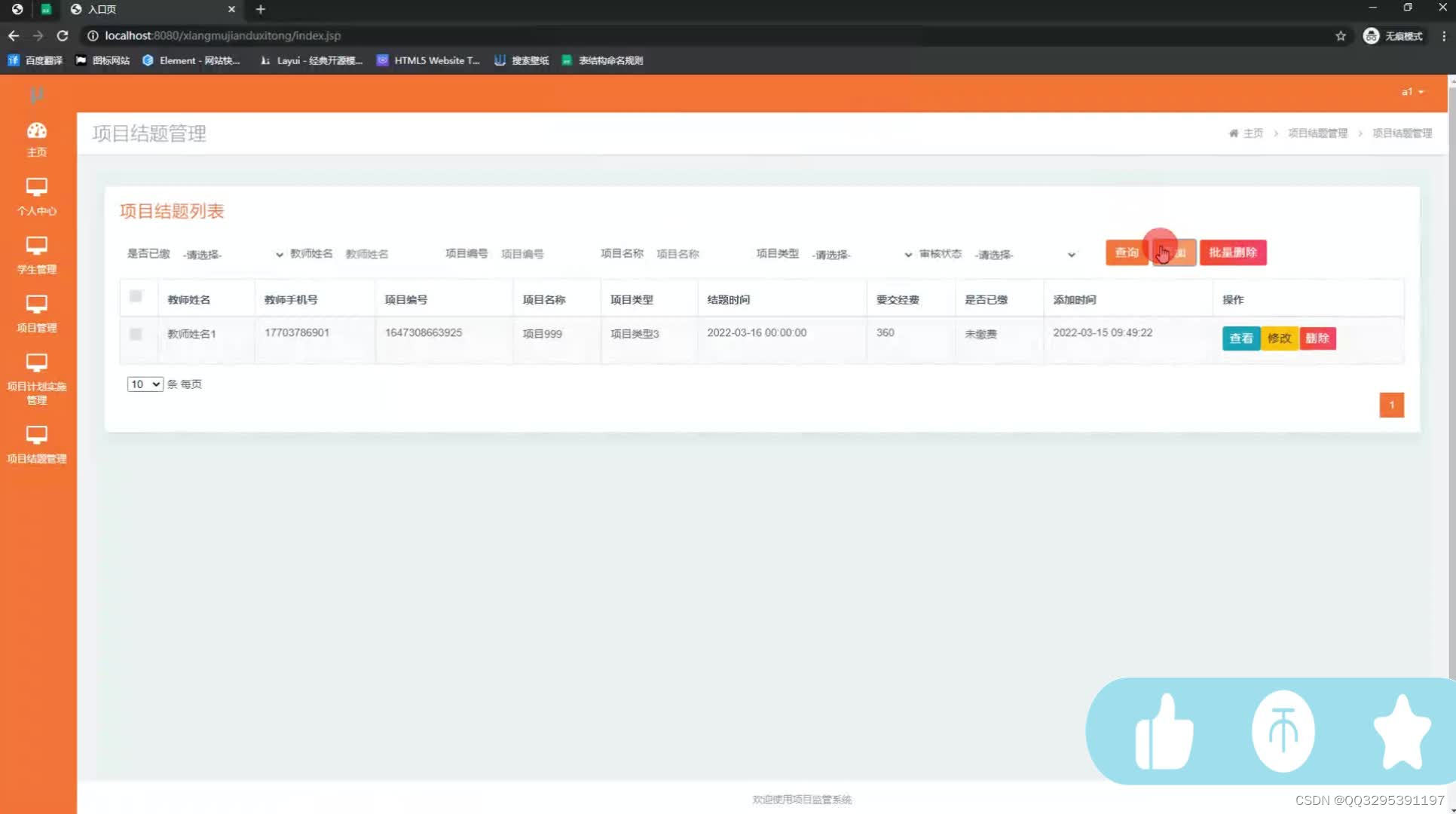1456x814 pixels.
Task: Click the 主页 breadcrumb link
Action: (x=1253, y=133)
